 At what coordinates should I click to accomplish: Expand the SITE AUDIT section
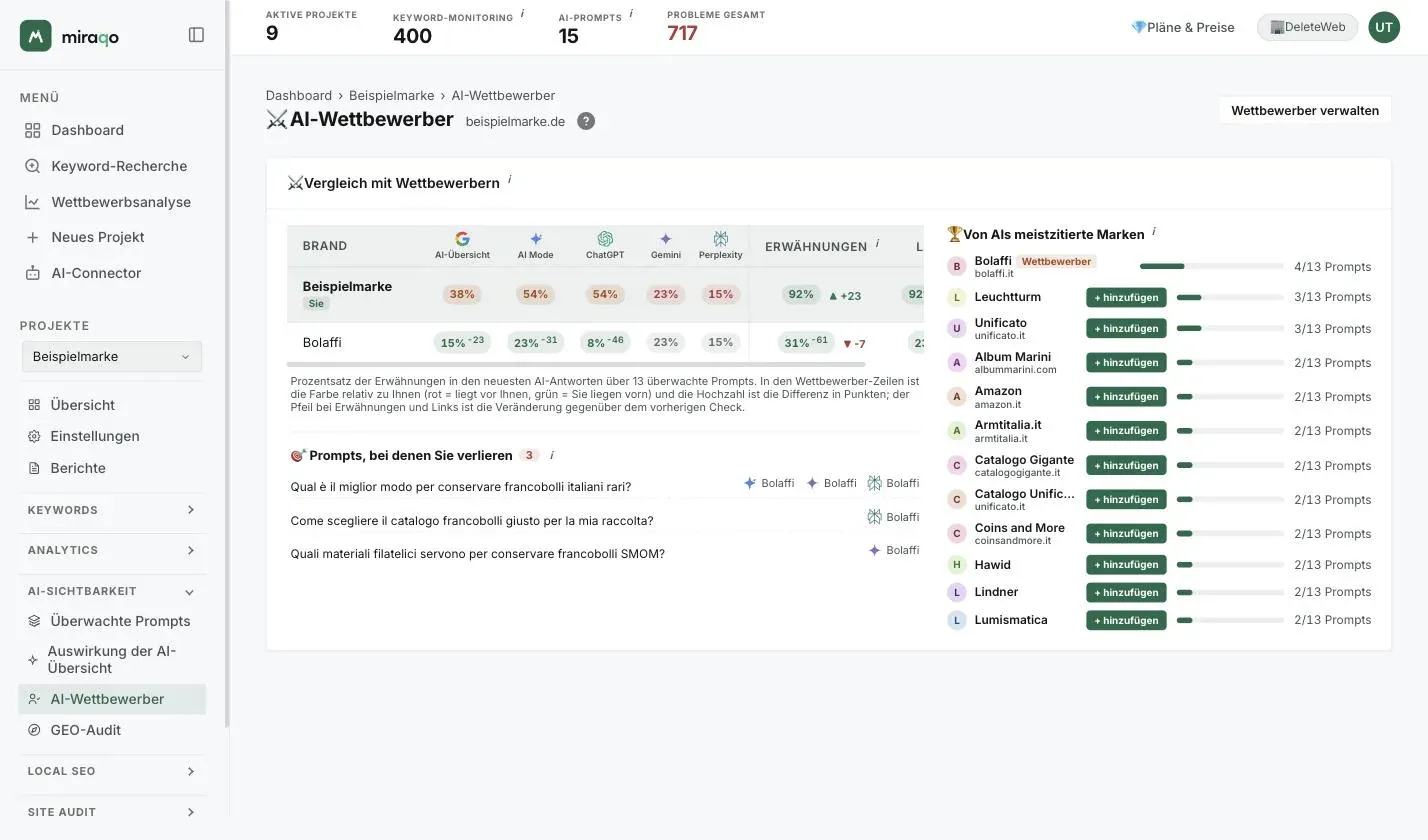click(112, 812)
